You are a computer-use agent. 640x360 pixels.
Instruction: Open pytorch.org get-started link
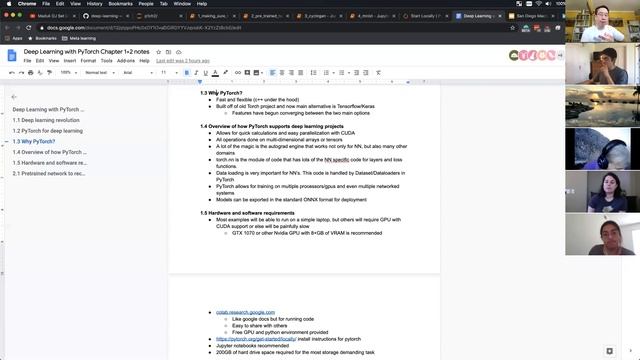coord(256,339)
